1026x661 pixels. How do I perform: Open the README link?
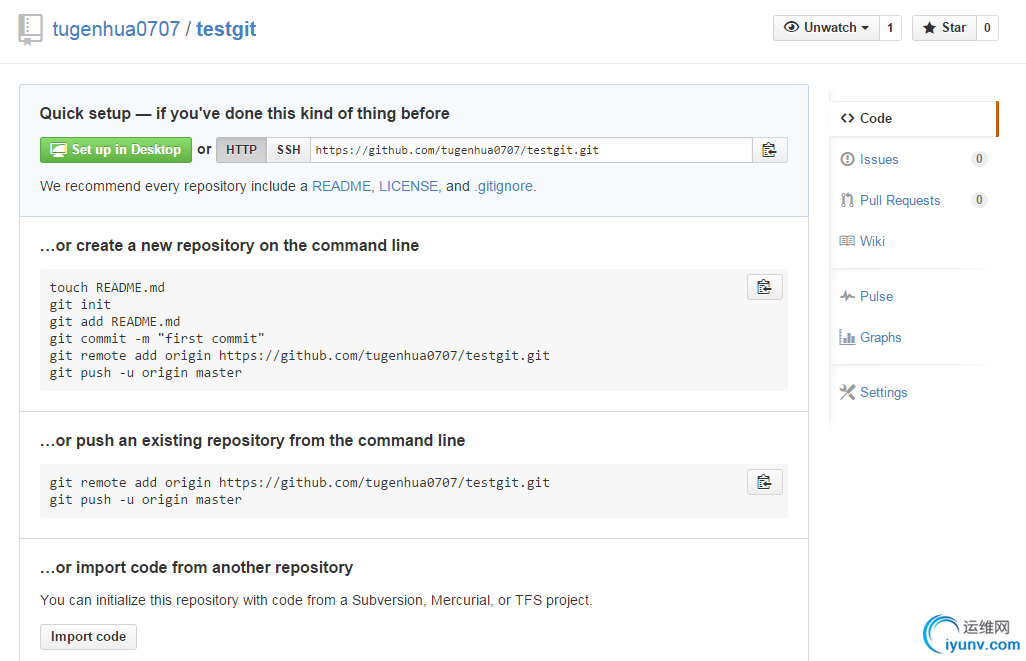341,186
